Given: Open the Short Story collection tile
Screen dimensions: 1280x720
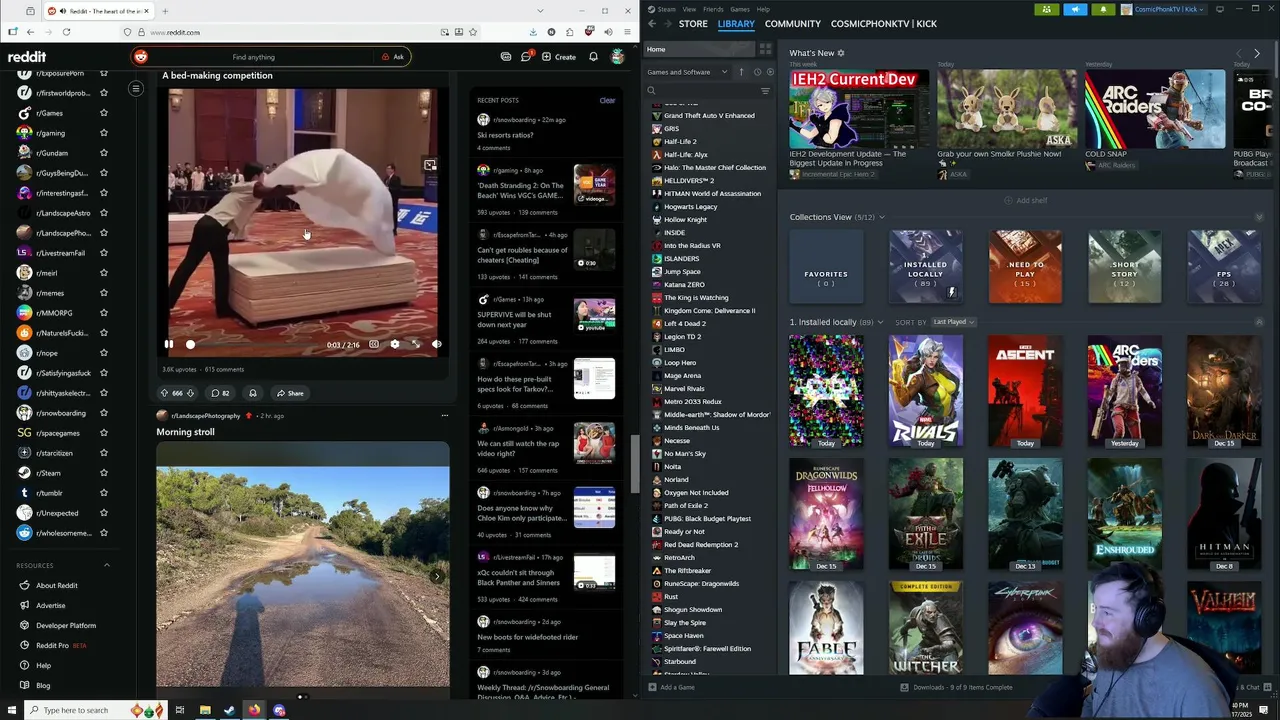Looking at the screenshot, I should tap(1125, 267).
